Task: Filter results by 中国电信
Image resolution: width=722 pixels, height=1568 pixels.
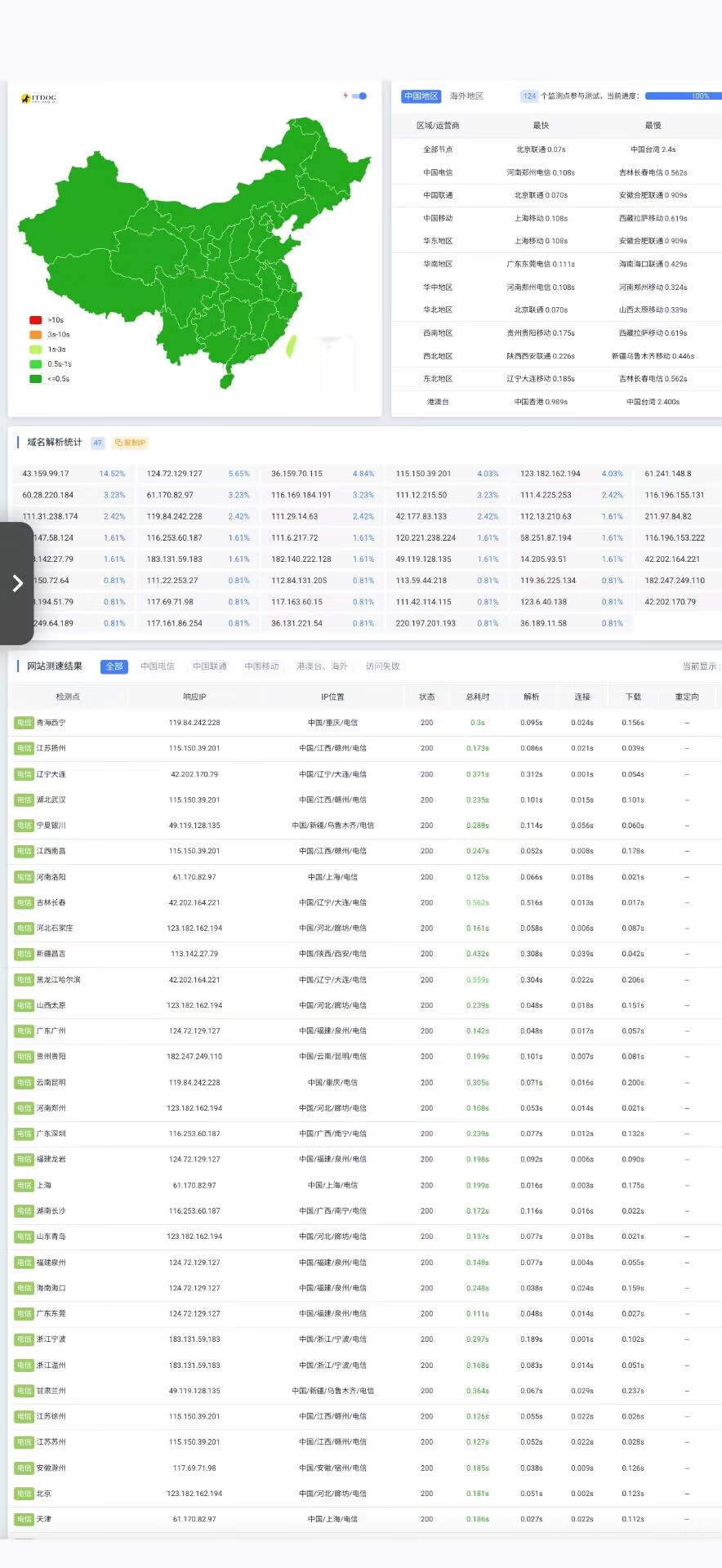Action: 158,666
